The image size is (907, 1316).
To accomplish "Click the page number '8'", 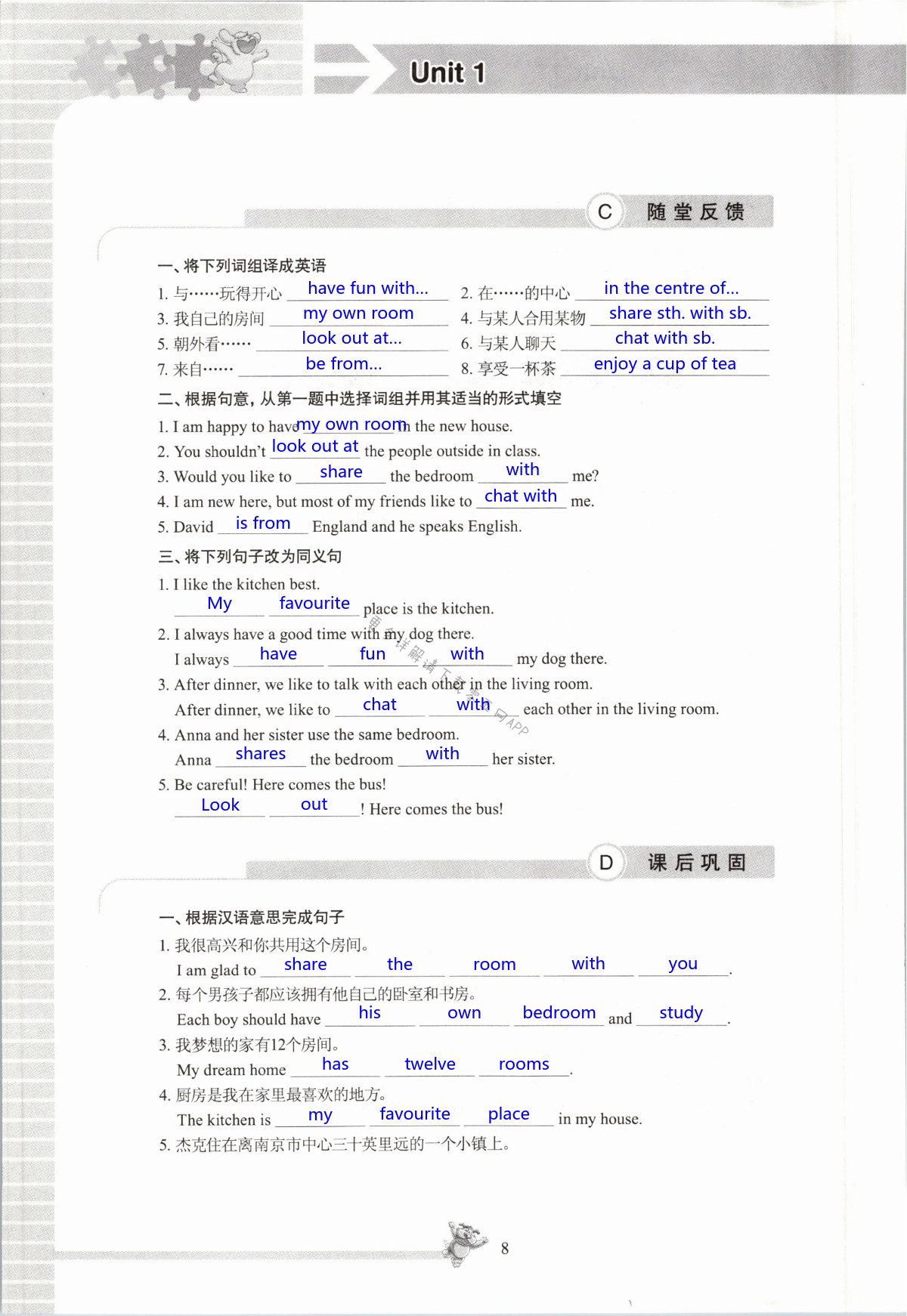I will click(505, 1248).
